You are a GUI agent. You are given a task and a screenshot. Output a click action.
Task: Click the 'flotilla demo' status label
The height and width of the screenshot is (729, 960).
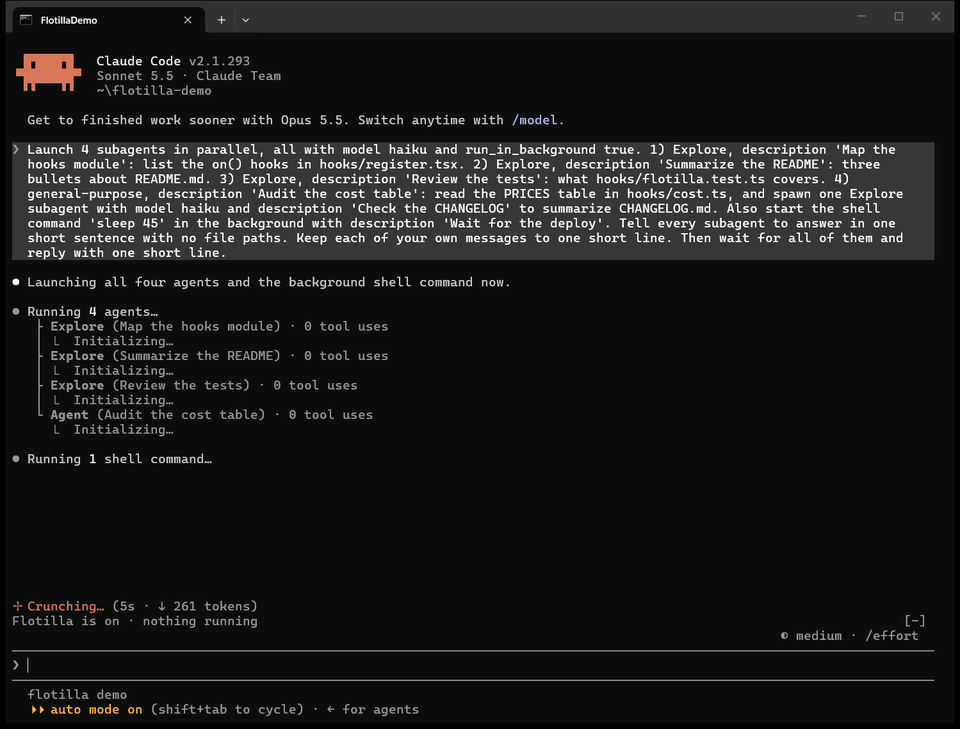(77, 695)
